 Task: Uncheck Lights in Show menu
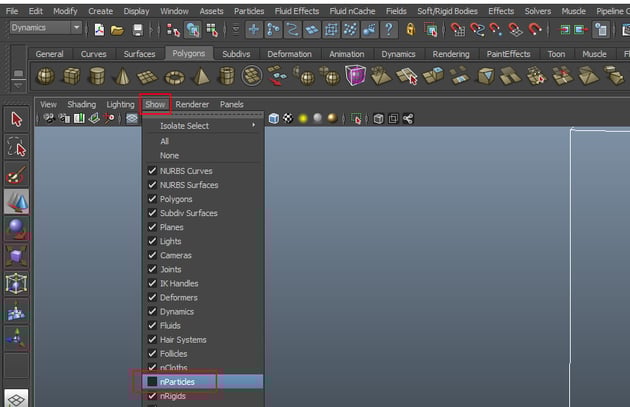[203, 241]
